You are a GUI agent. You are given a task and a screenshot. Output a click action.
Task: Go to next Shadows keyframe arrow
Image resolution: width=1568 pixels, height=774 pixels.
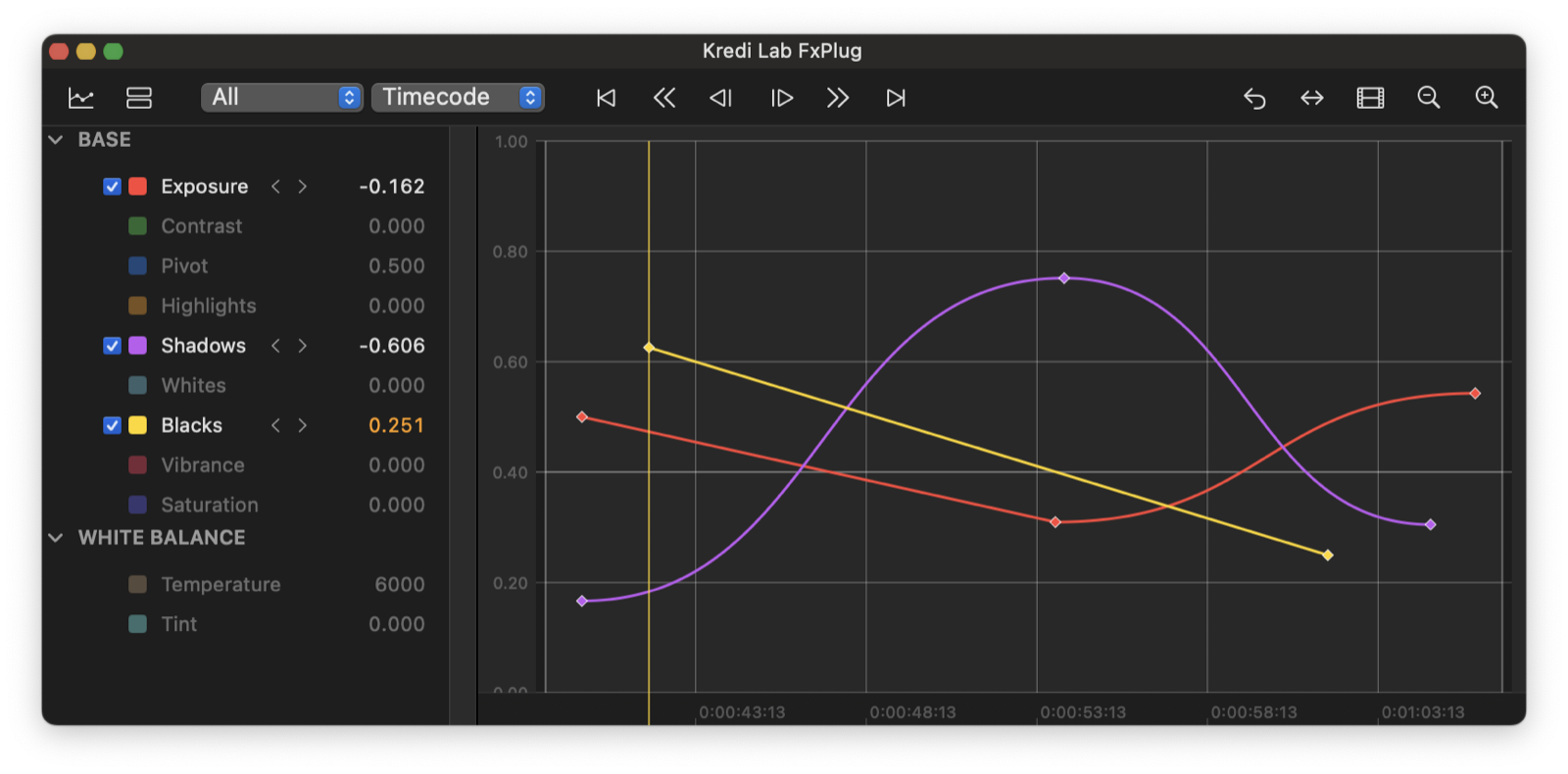[x=303, y=346]
